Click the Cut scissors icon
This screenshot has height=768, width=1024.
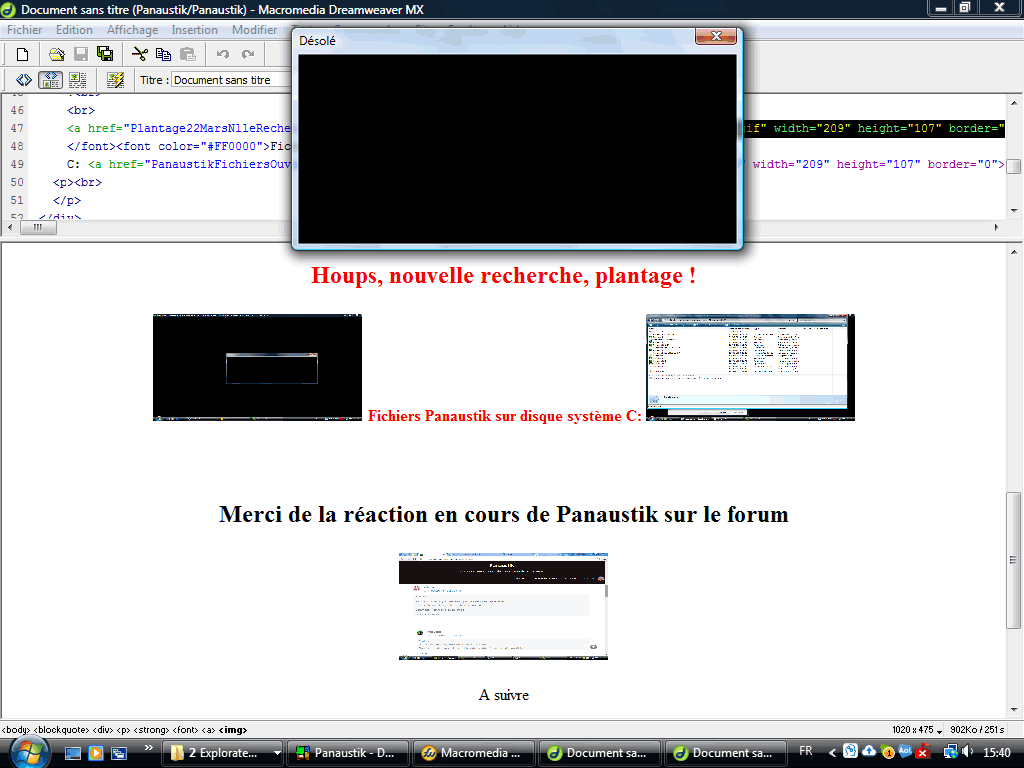tap(139, 54)
